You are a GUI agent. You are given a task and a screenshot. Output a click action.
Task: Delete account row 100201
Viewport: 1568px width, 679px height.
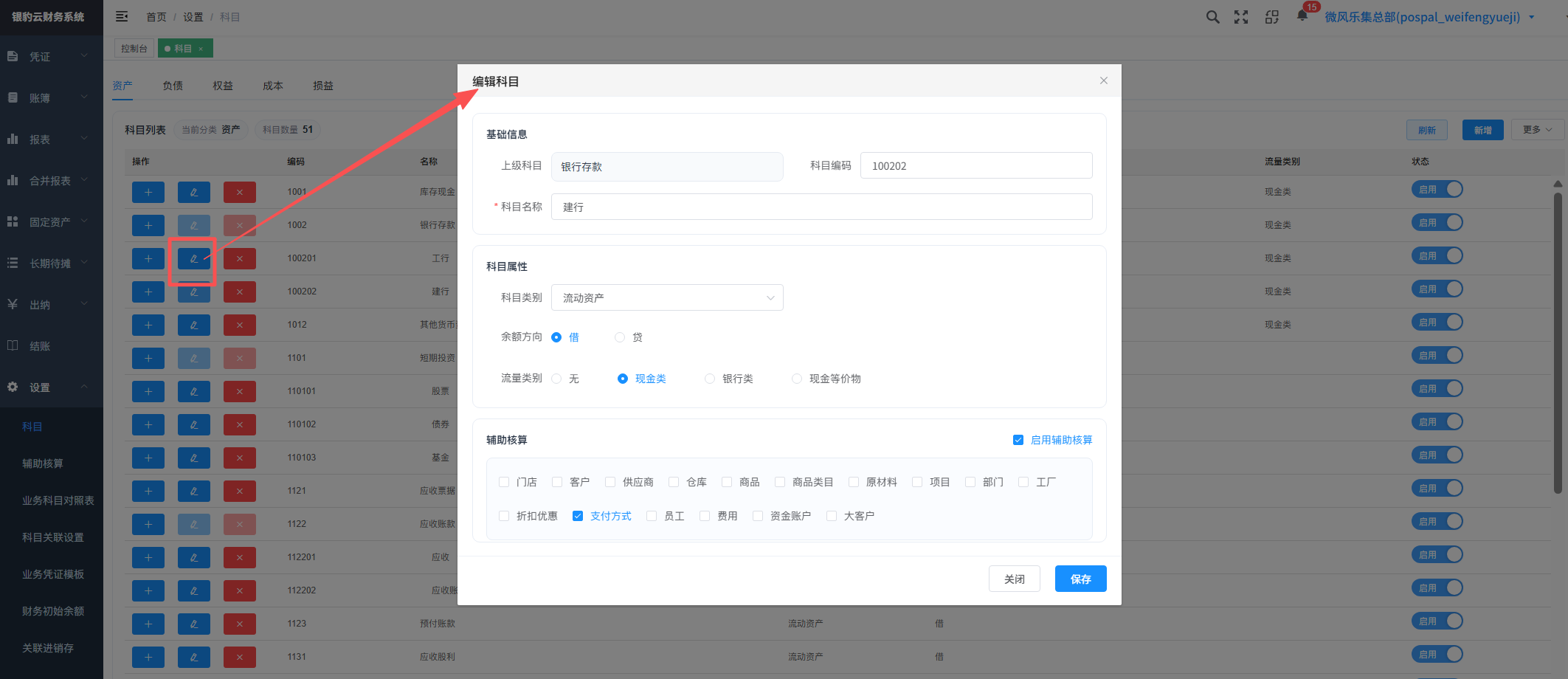pyautogui.click(x=240, y=258)
